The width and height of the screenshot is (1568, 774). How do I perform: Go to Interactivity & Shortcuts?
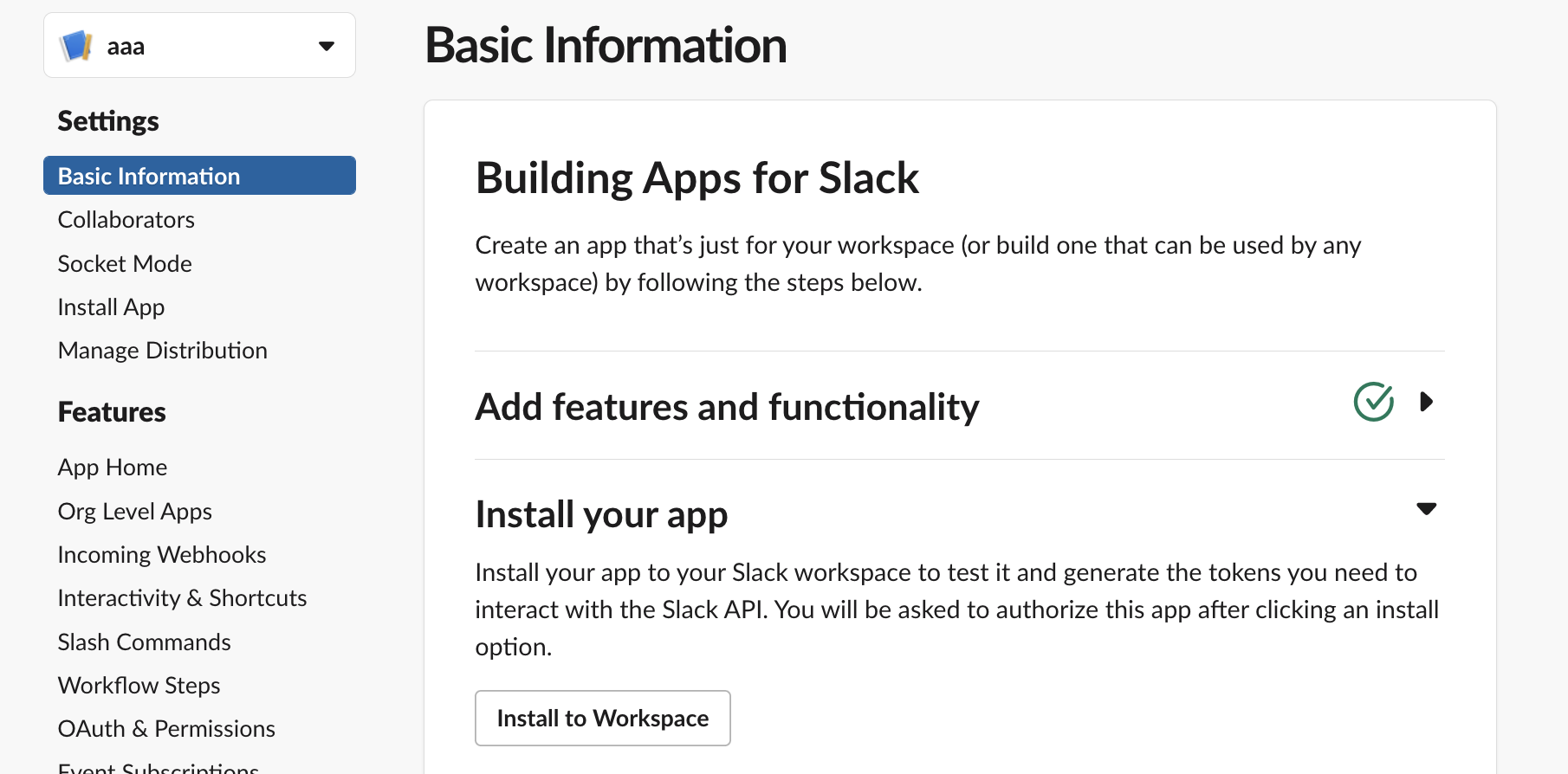point(182,598)
